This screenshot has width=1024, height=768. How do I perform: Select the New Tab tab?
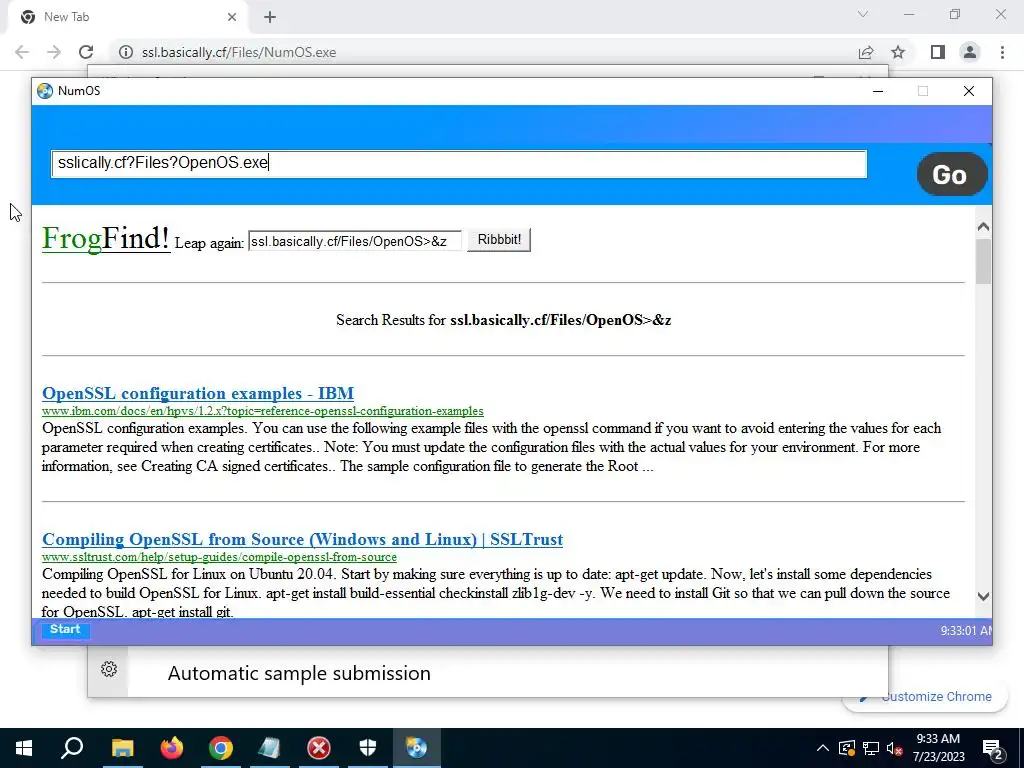pos(127,17)
